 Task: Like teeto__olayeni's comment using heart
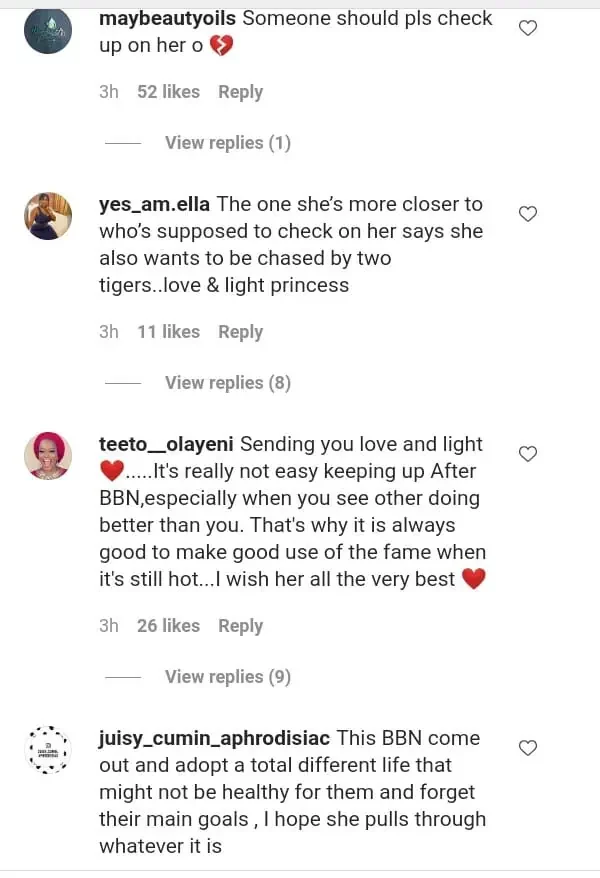pyautogui.click(x=528, y=454)
